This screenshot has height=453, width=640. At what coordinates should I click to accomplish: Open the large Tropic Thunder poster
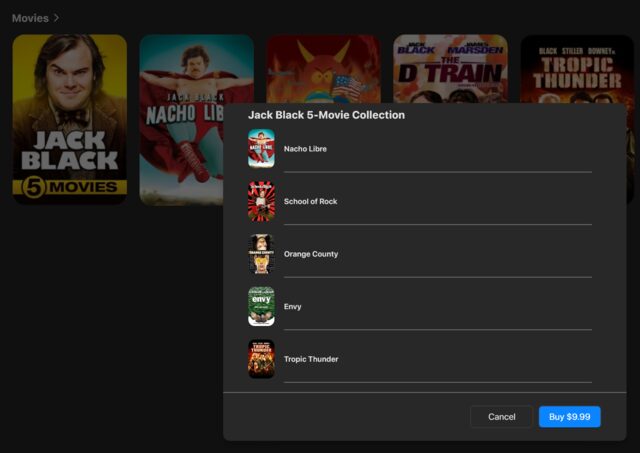coord(577,69)
